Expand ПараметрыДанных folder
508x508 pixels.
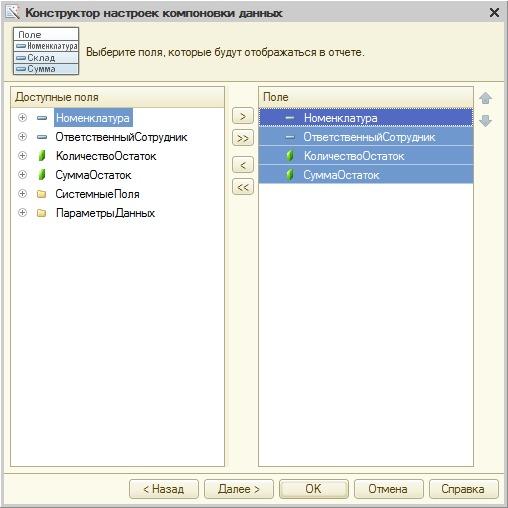click(22, 212)
